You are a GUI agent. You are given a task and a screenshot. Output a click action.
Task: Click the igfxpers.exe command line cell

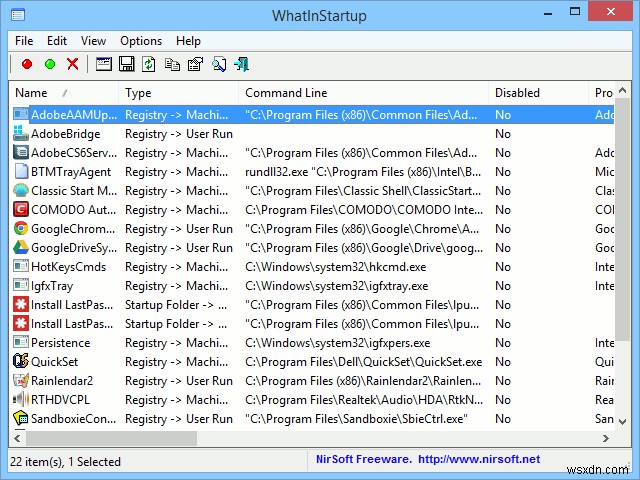coord(338,342)
